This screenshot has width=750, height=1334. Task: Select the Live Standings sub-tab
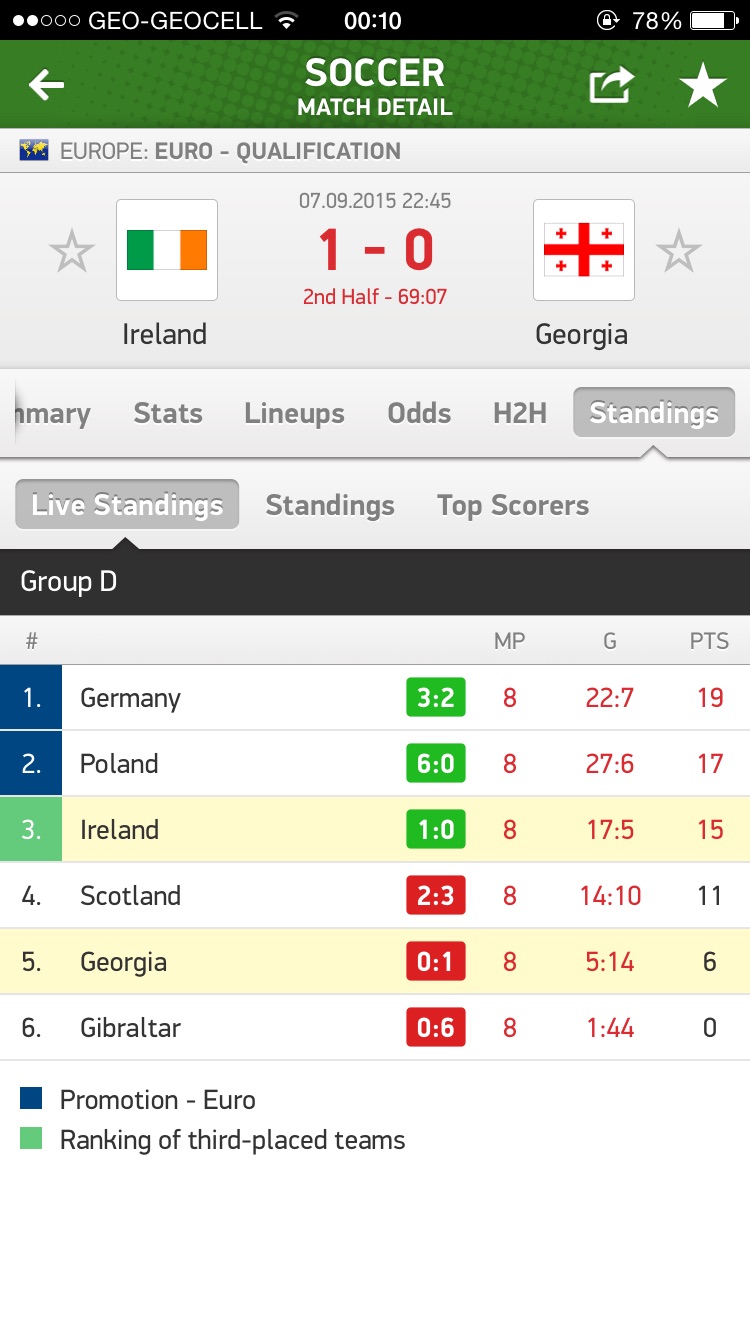[127, 505]
